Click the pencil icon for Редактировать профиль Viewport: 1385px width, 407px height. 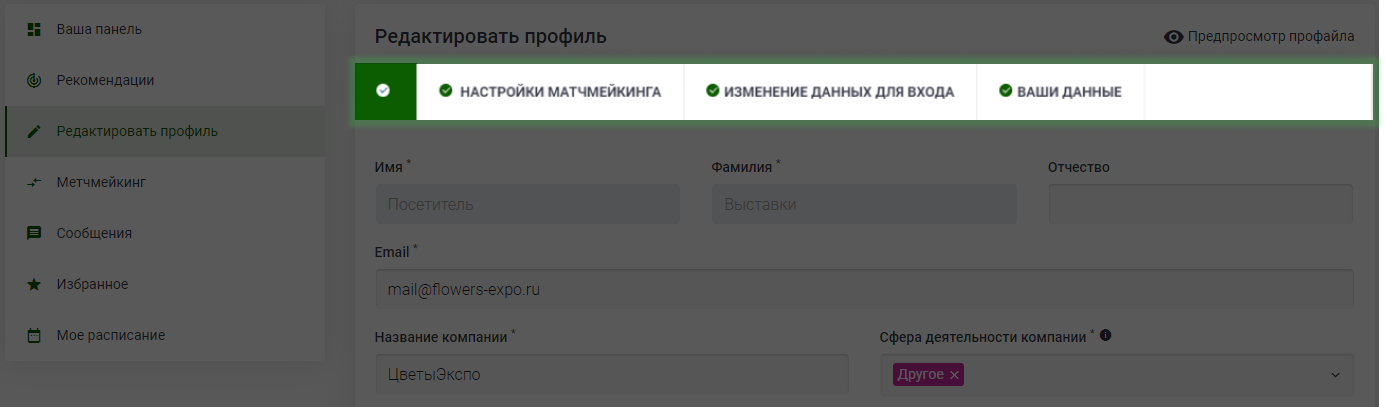point(34,131)
